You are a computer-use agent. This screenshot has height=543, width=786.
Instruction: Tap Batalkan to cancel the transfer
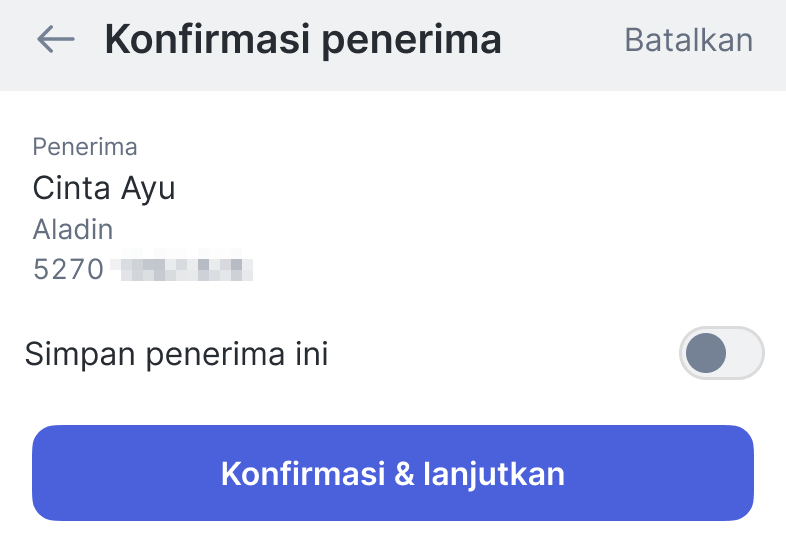688,40
